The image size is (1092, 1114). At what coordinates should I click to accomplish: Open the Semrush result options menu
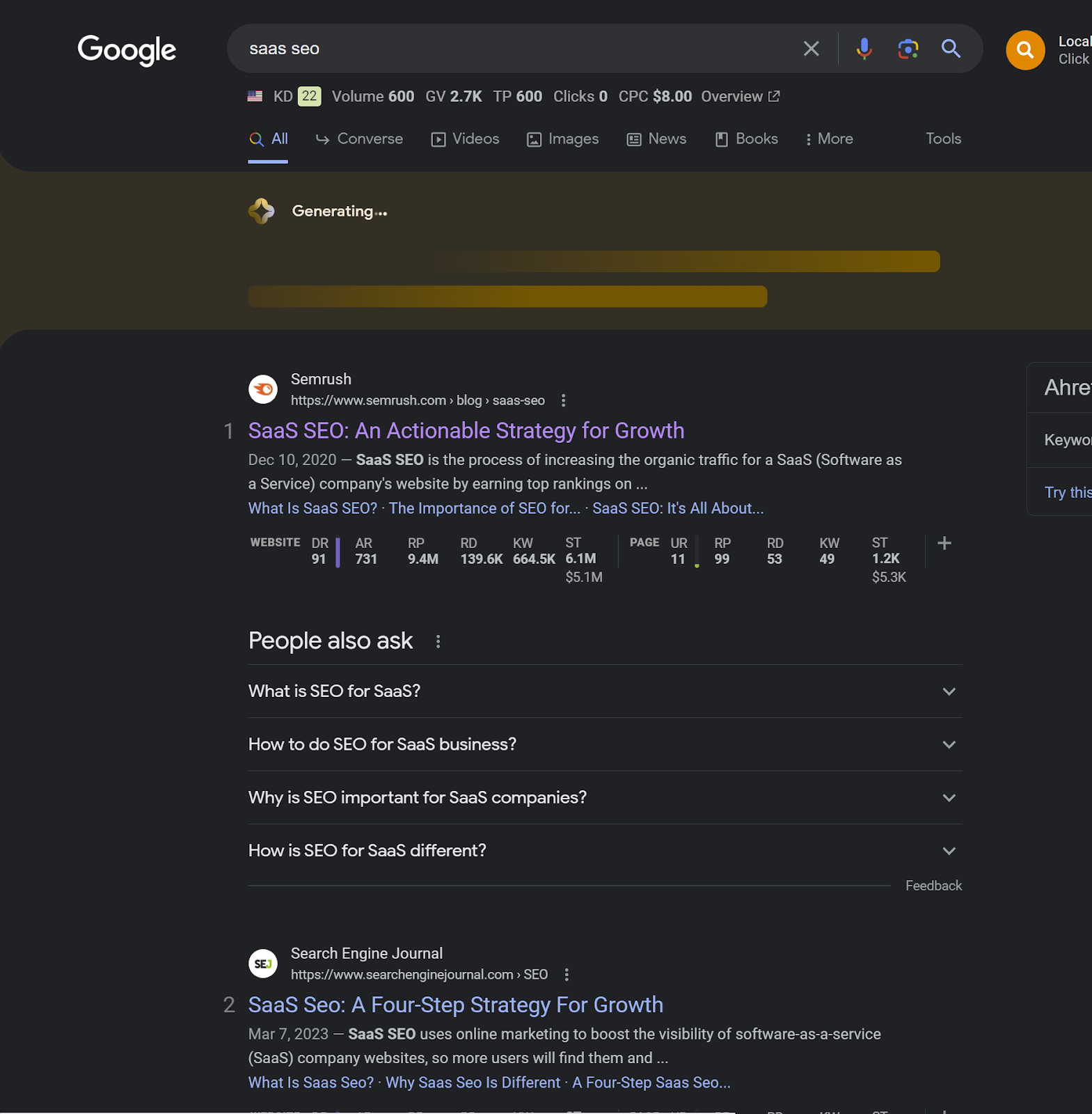pos(563,400)
